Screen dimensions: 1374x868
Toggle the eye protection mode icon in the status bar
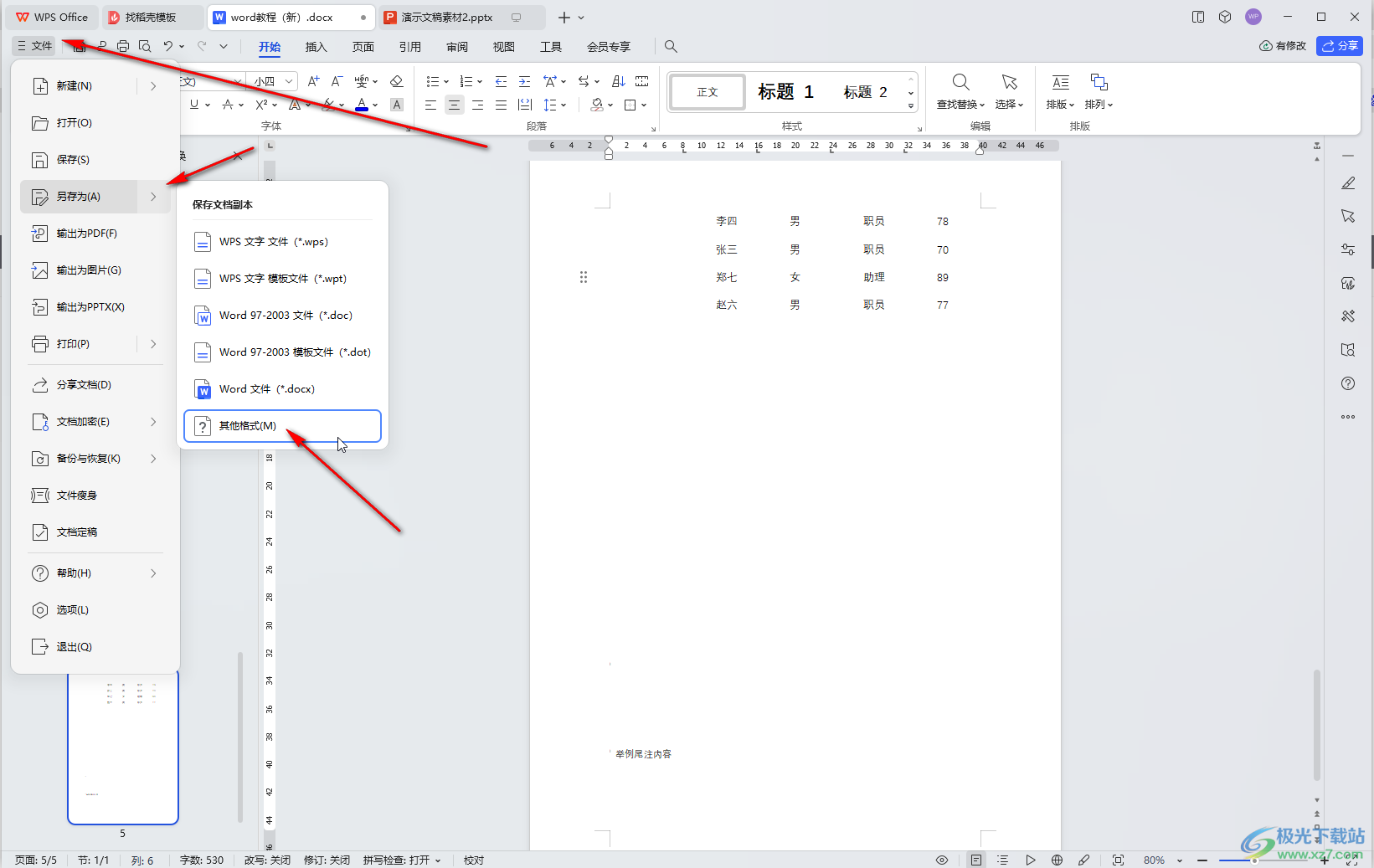point(942,860)
